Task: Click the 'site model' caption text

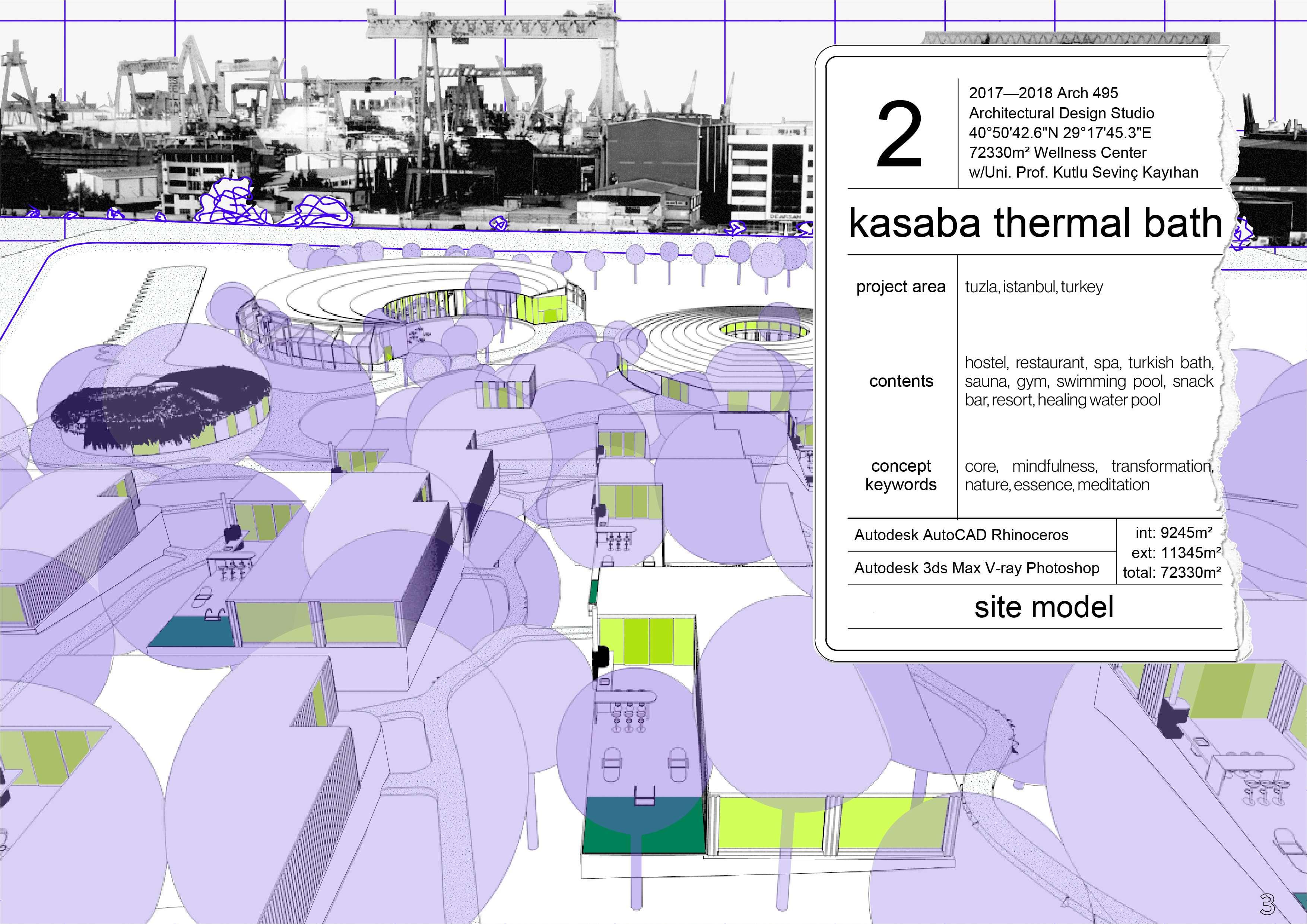Action: 1043,607
